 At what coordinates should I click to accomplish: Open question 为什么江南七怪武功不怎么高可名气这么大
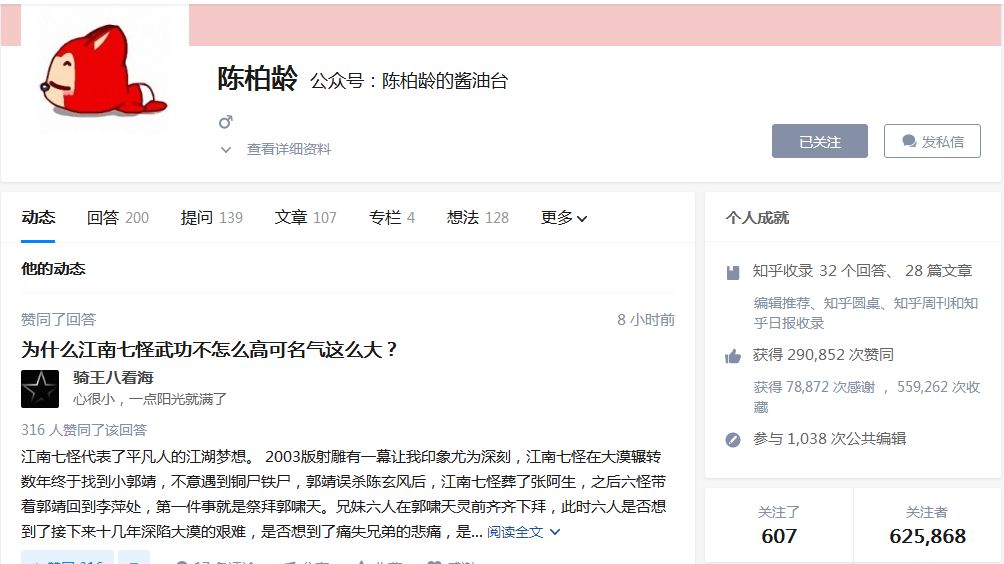[209, 350]
